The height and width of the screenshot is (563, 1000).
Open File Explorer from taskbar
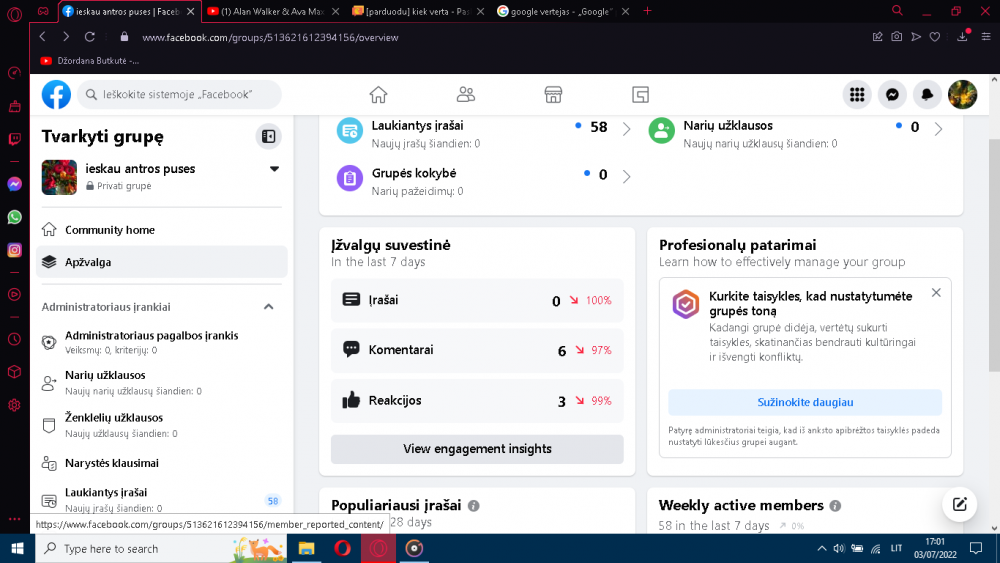tap(307, 548)
